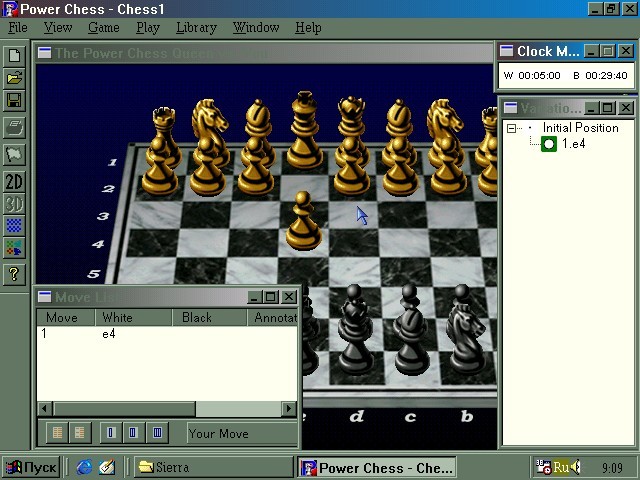Click the white queen piece
The image size is (640, 480).
[x=352, y=118]
